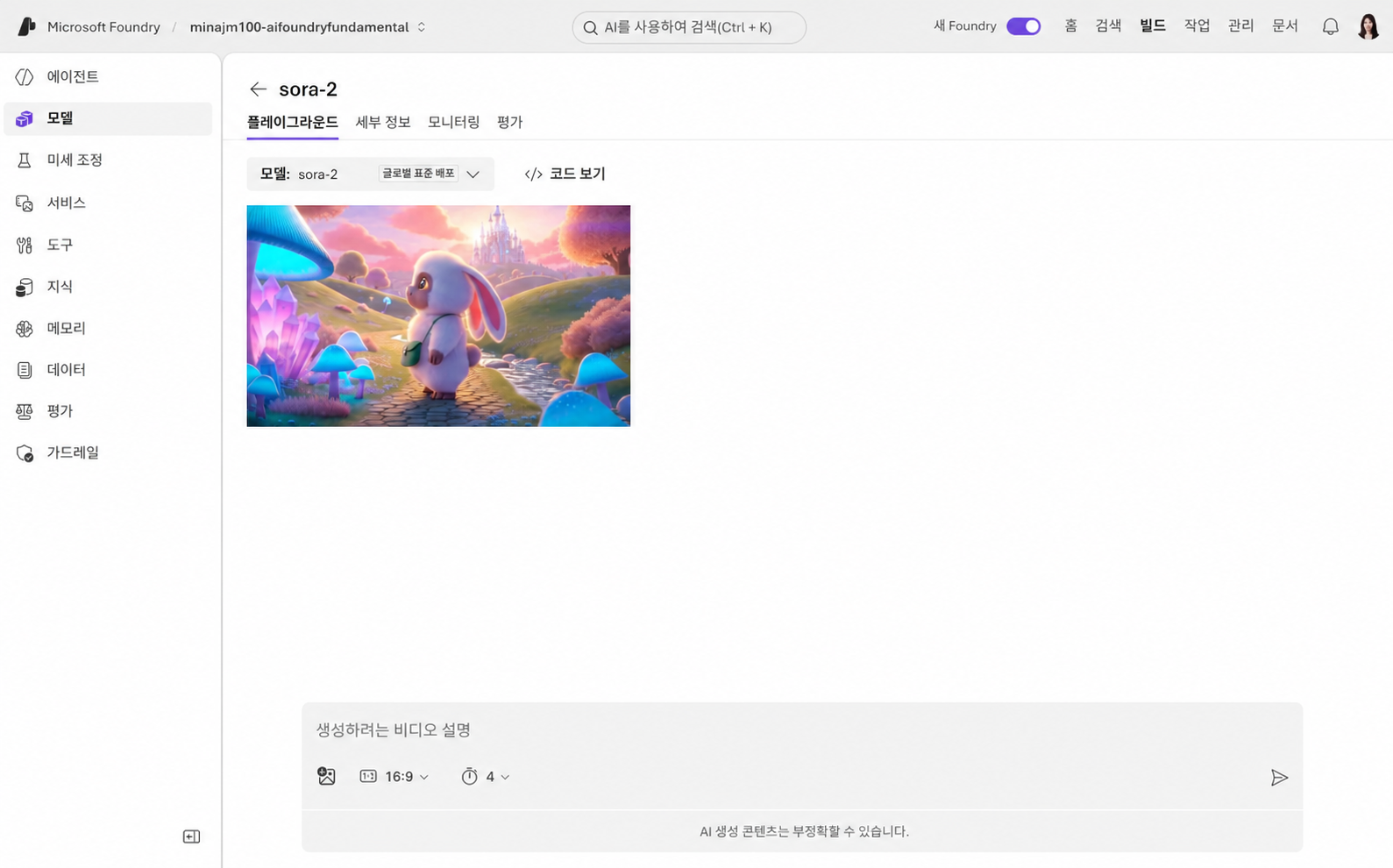
Task: Open the 도구 tools icon
Action: [x=25, y=245]
